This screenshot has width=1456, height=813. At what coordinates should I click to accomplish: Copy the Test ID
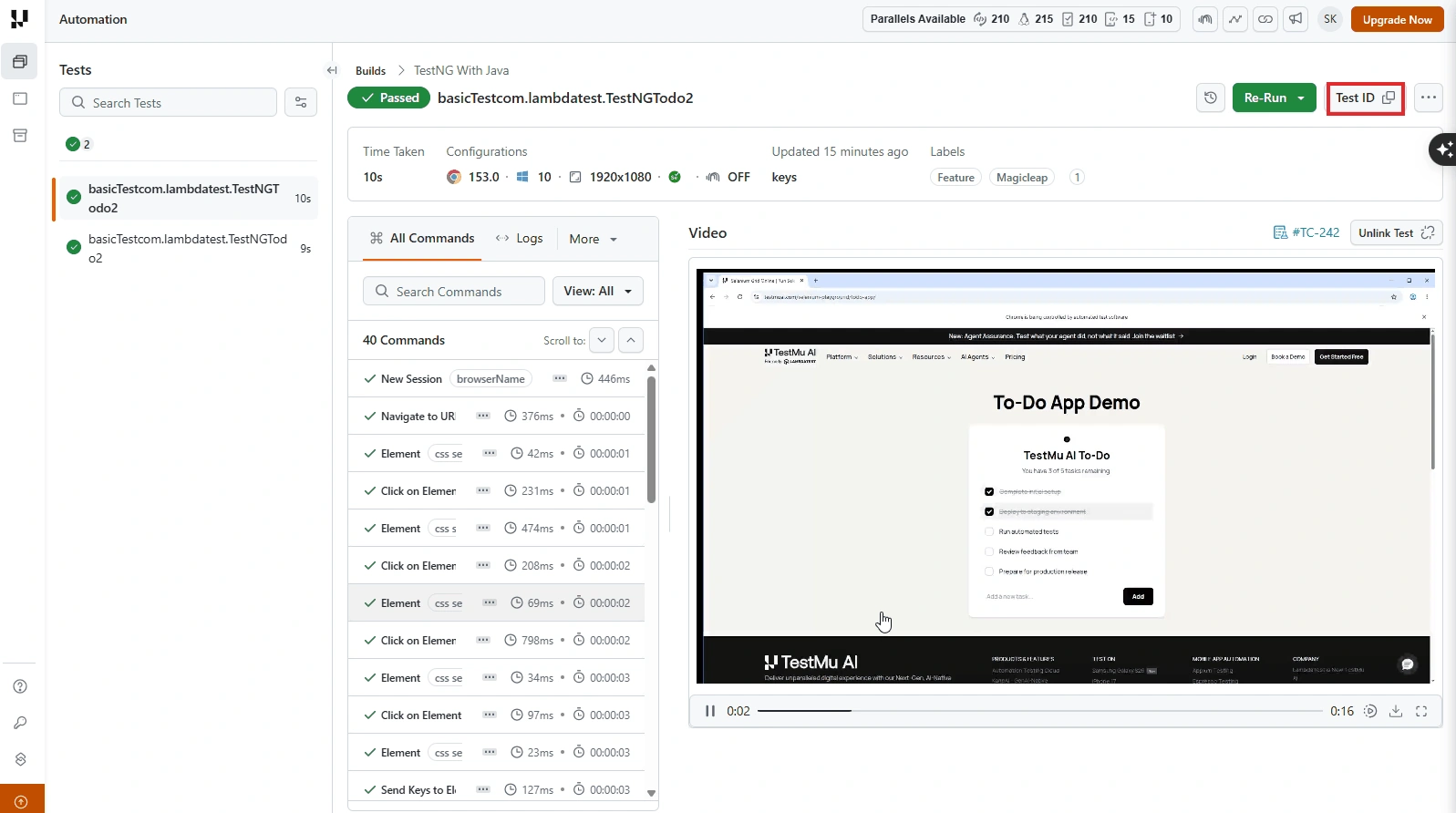point(1365,98)
